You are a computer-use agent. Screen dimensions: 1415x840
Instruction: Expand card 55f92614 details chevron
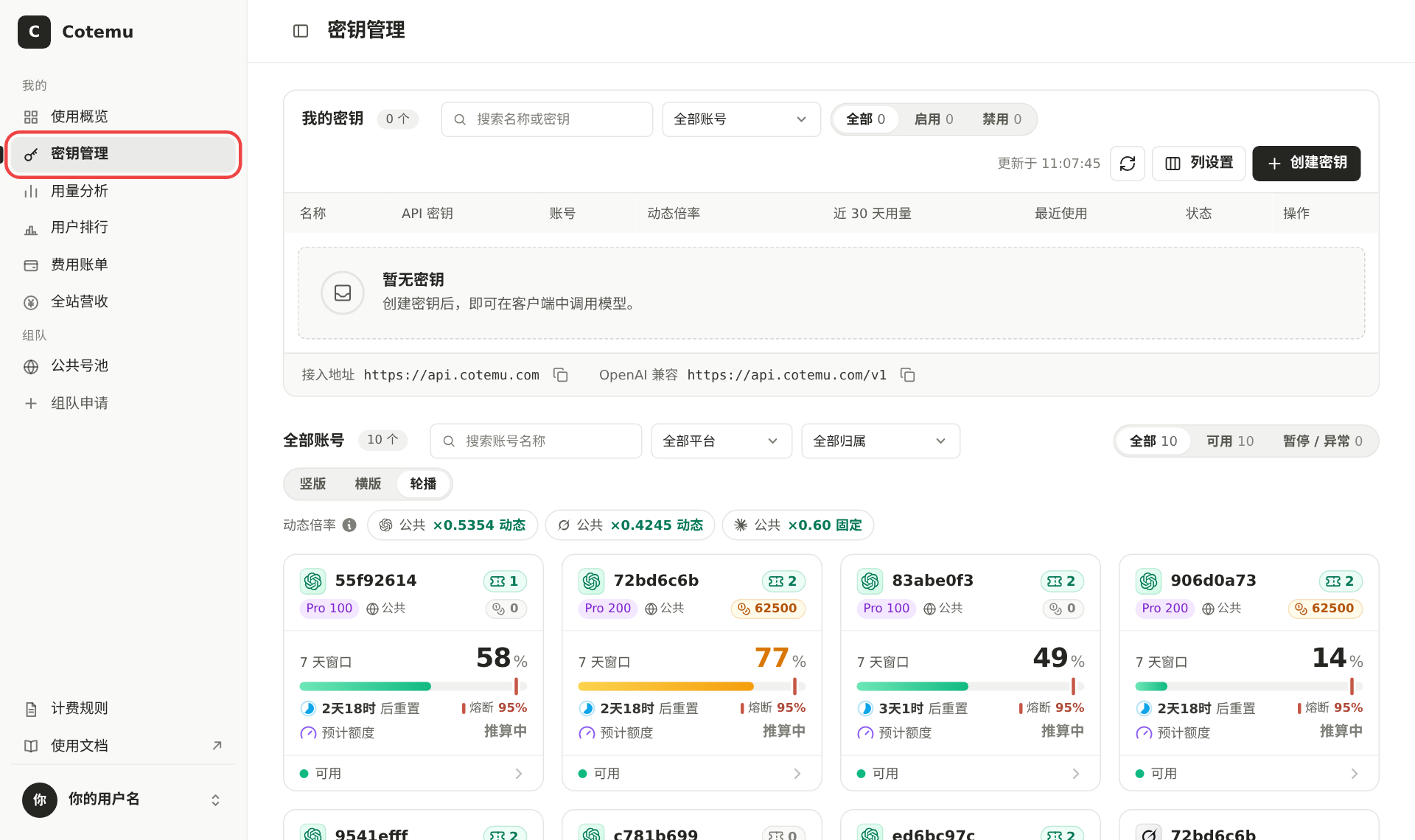519,774
